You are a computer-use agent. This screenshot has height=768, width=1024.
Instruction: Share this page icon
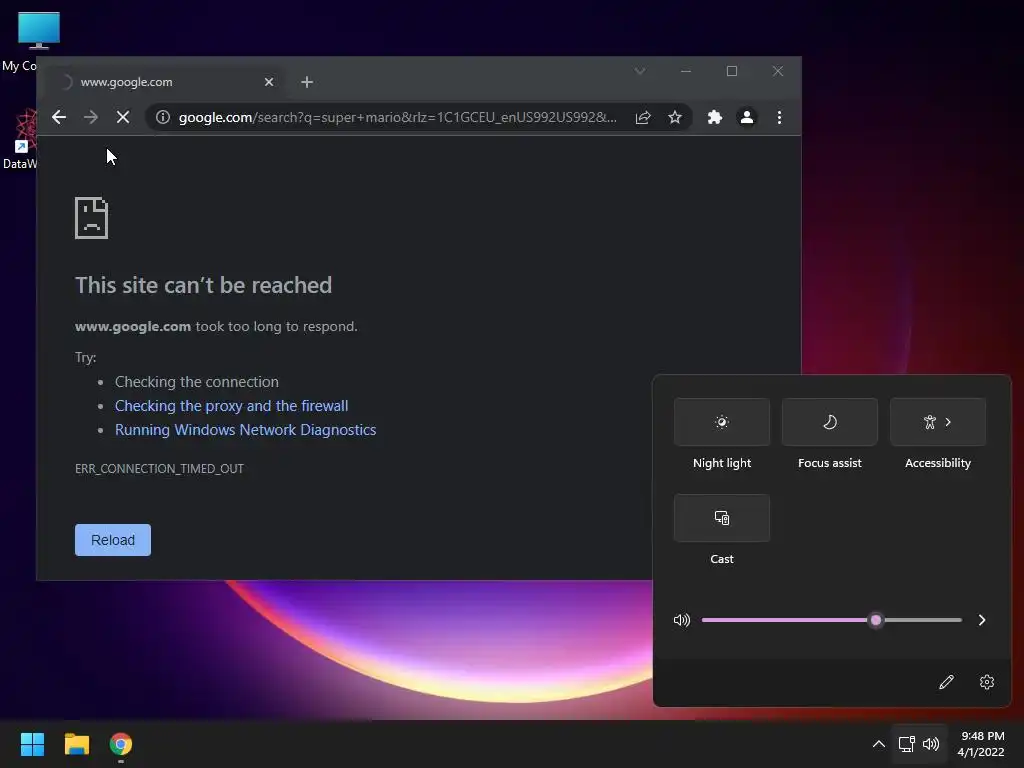pos(643,118)
